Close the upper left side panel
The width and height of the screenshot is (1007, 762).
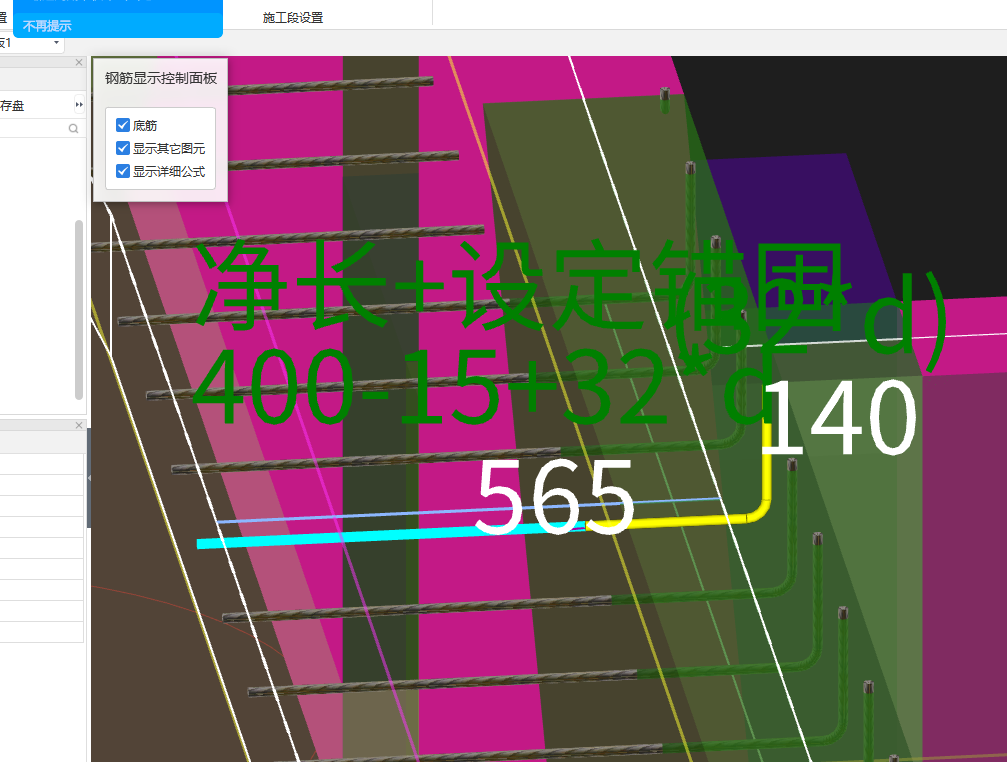pos(79,62)
